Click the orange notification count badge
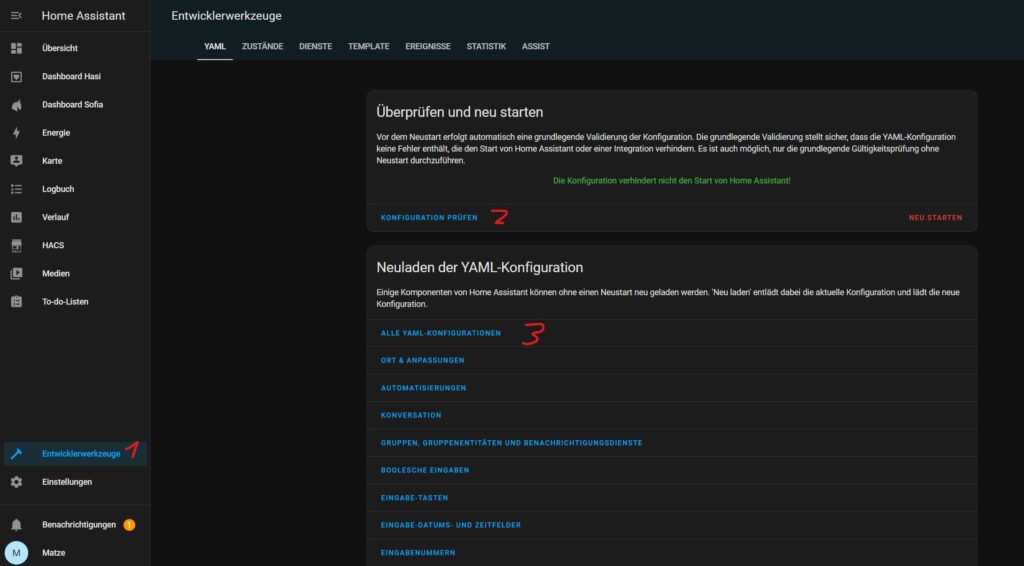Screen dimensions: 1024x566 tap(129, 525)
